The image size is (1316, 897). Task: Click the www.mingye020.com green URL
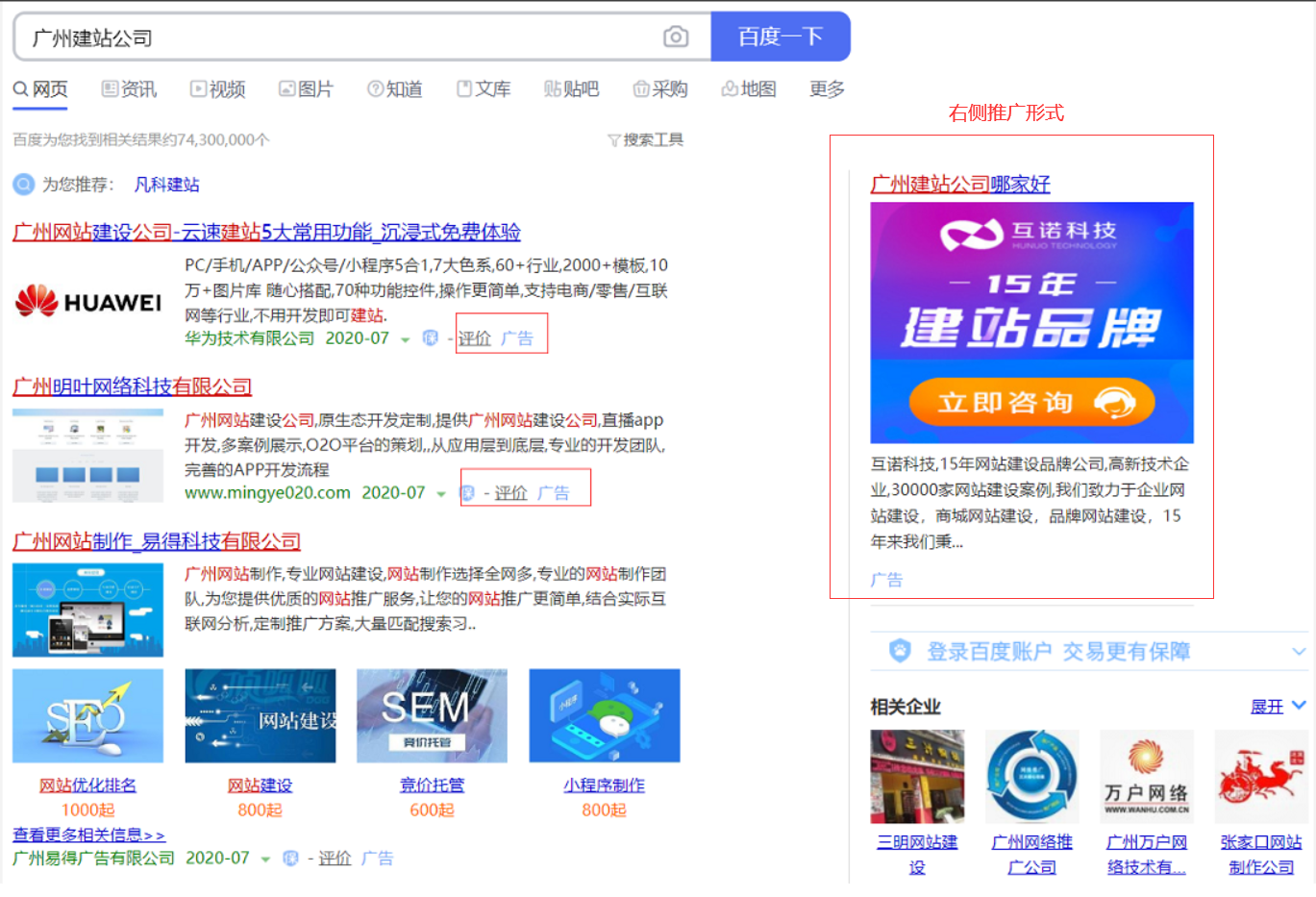pos(267,493)
